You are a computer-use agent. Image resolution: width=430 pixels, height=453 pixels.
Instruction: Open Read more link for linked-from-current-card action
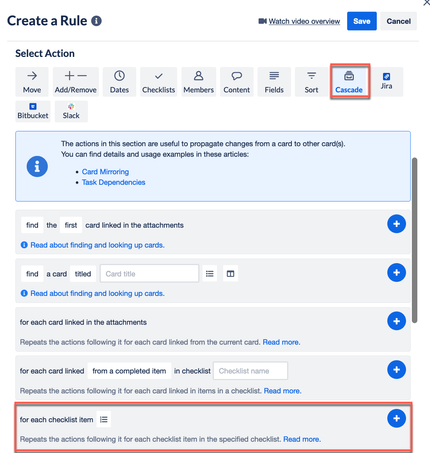coord(281,342)
